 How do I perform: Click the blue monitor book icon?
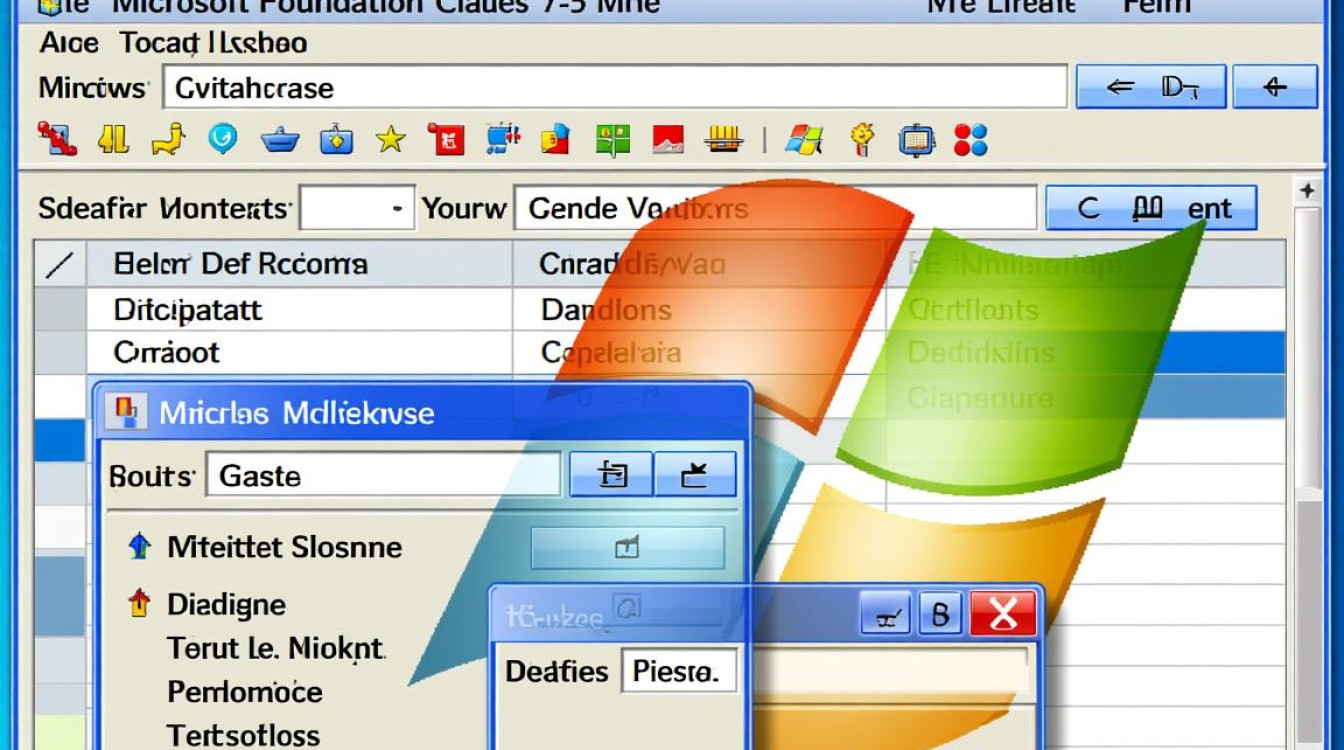click(915, 140)
